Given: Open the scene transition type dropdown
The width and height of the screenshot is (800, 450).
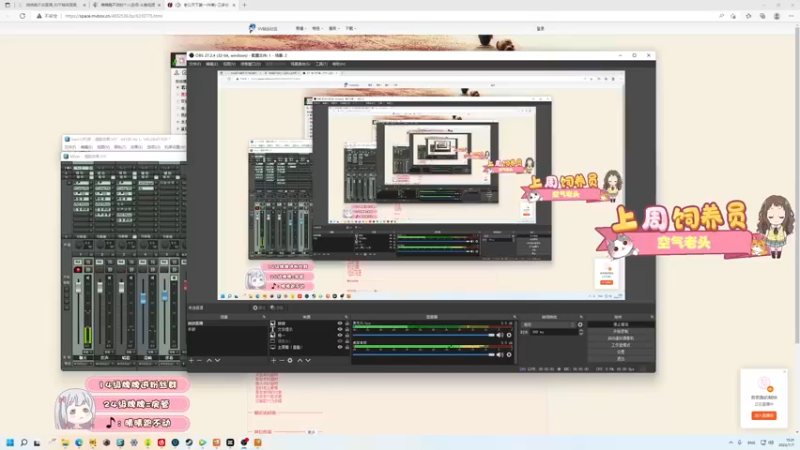Looking at the screenshot, I should pos(548,324).
